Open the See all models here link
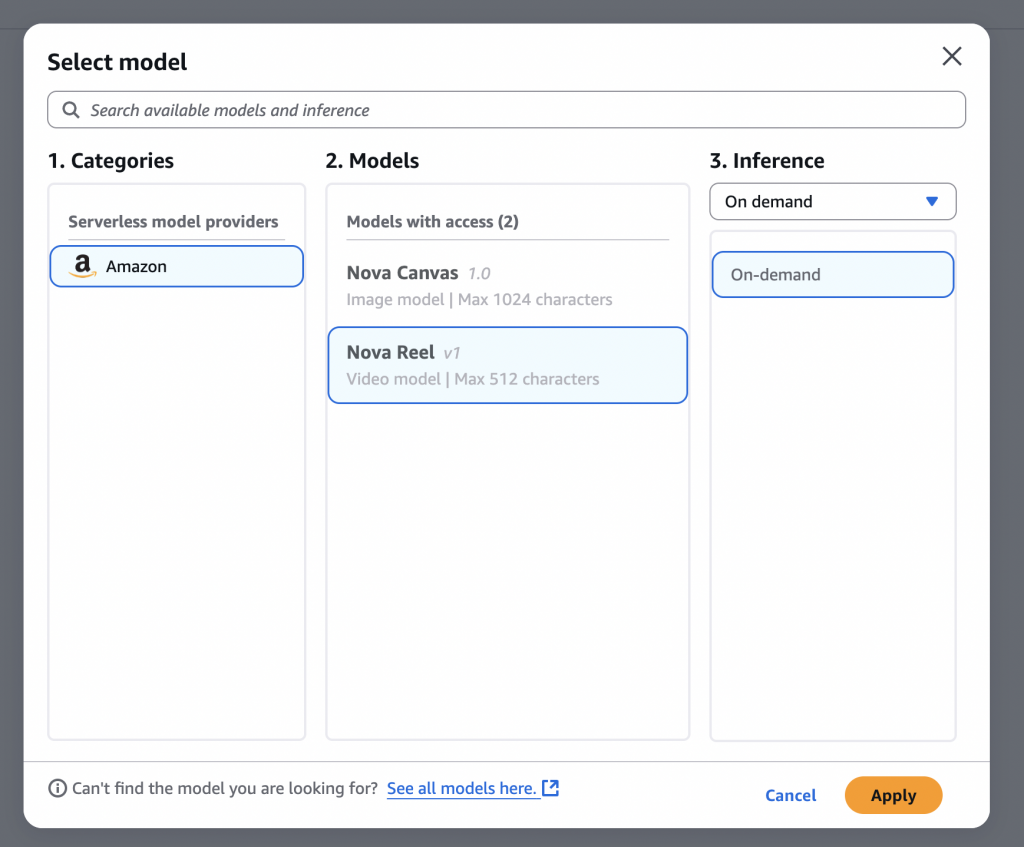 coord(461,789)
